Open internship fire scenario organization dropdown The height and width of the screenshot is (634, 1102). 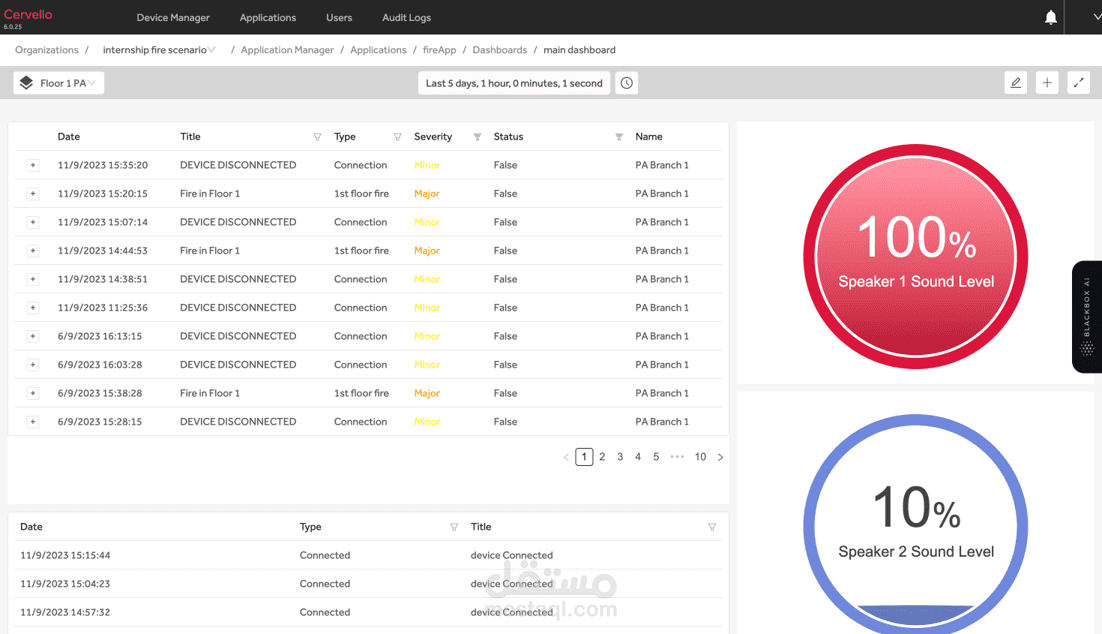(x=159, y=50)
